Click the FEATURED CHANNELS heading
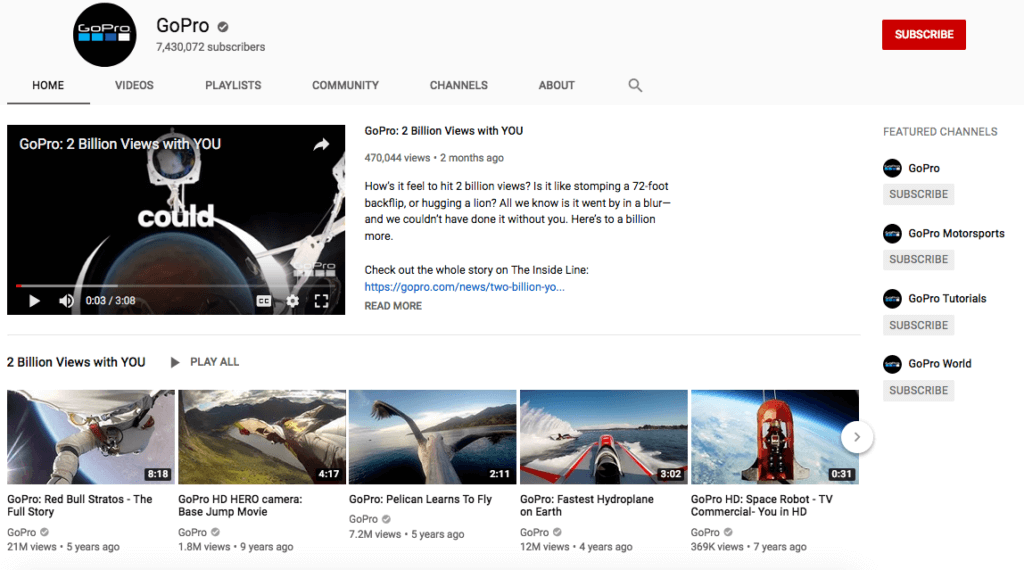This screenshot has width=1024, height=570. [x=940, y=132]
